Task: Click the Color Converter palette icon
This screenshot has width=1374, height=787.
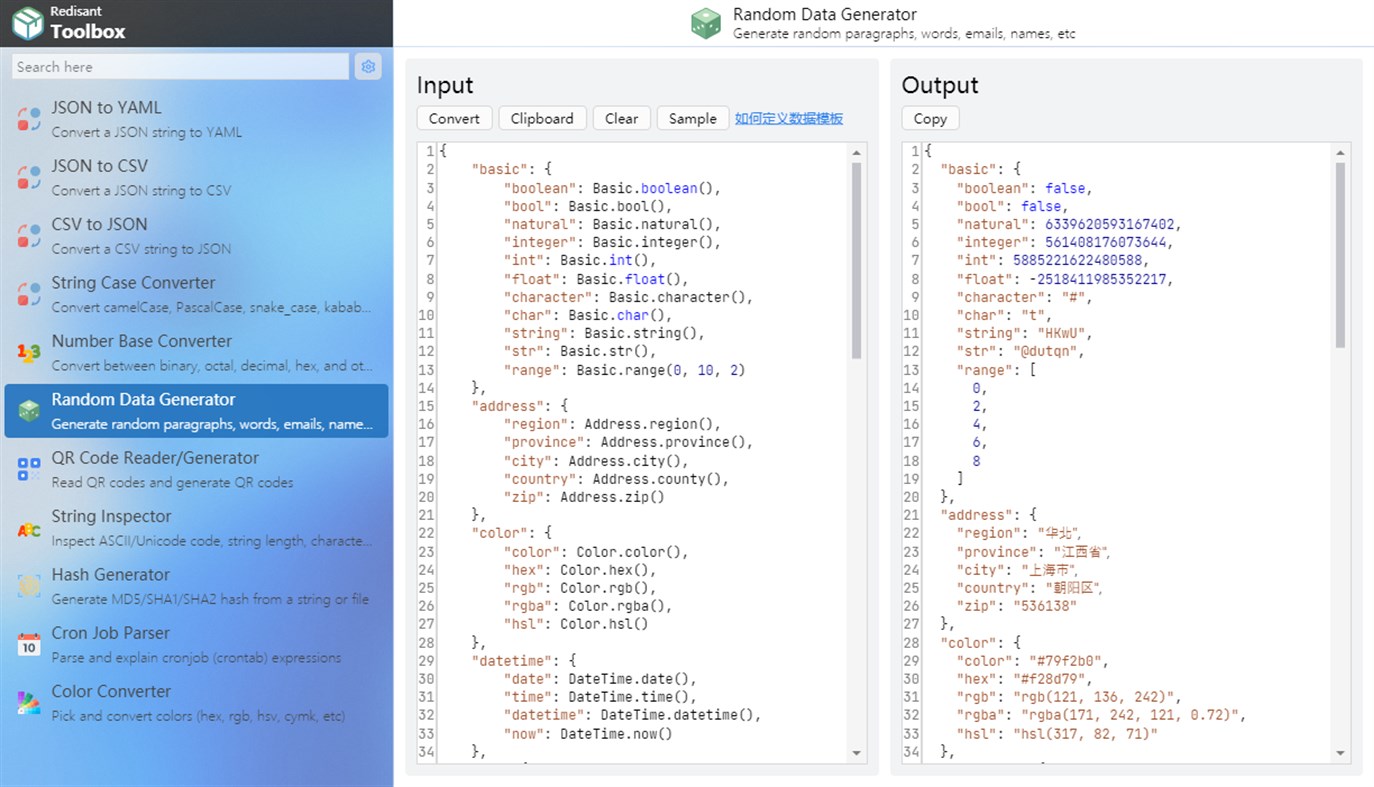Action: click(29, 703)
